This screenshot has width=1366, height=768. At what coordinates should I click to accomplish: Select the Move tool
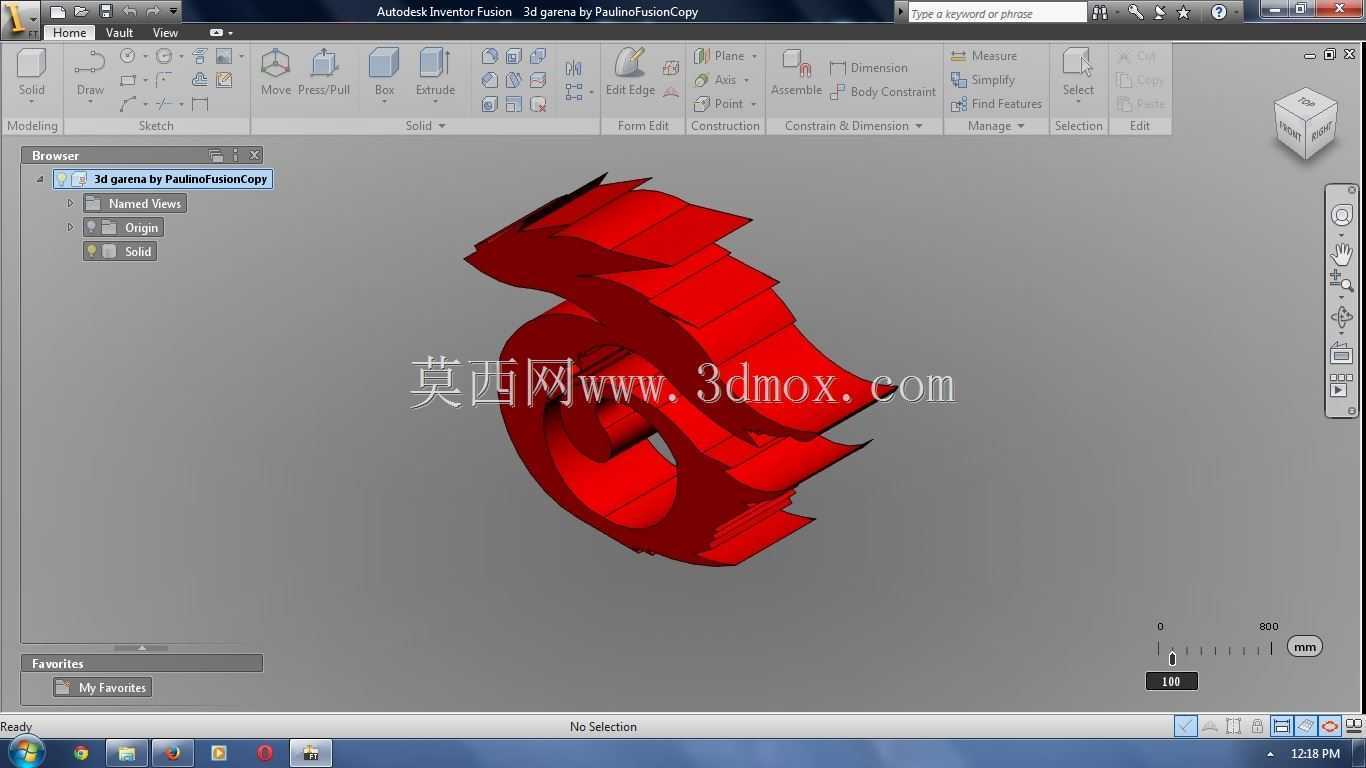click(275, 72)
